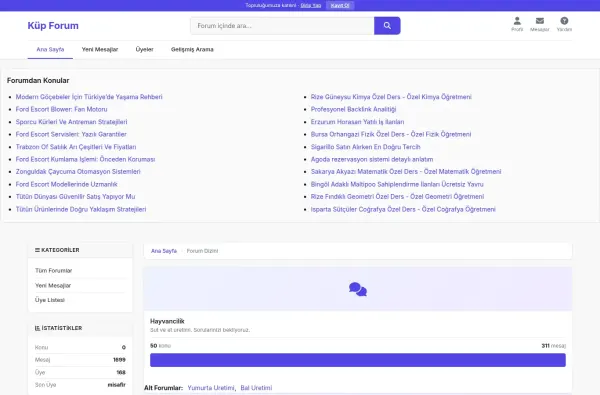The height and width of the screenshot is (395, 600).
Task: Open Ford Escort Kumlama İşlemi topic
Action: click(x=85, y=159)
